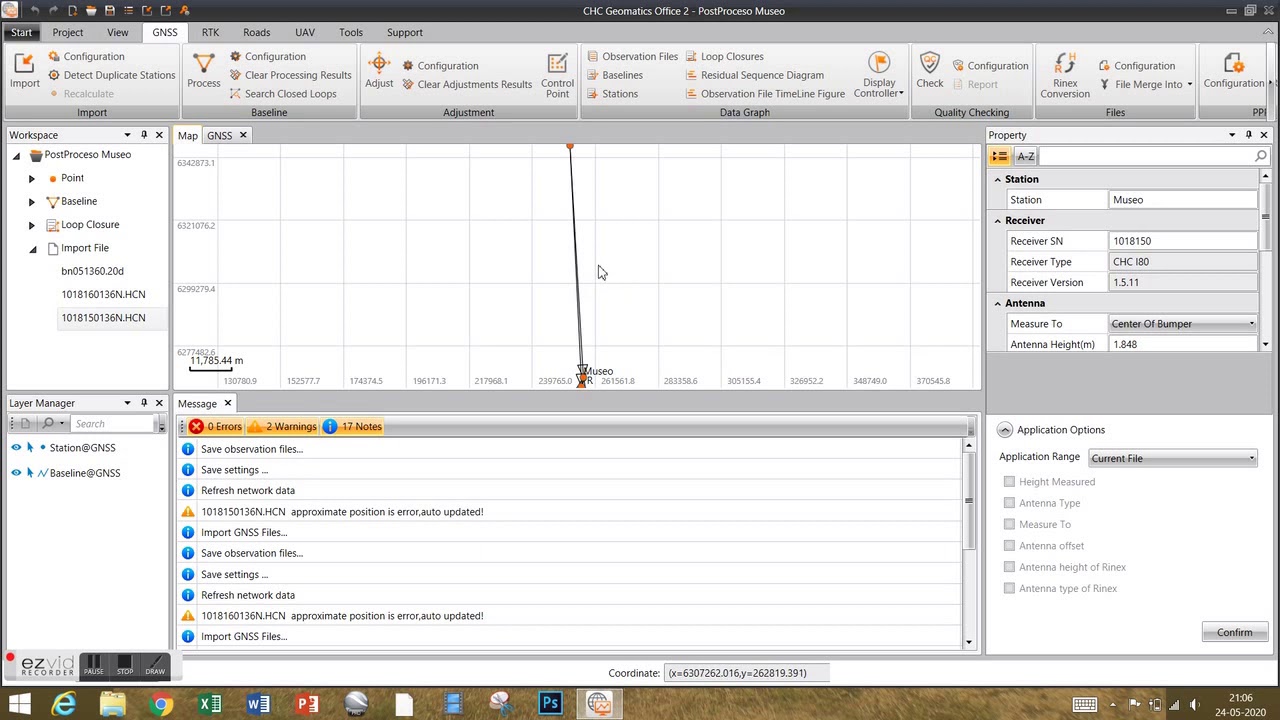Open the Tools ribbon tab

[350, 32]
